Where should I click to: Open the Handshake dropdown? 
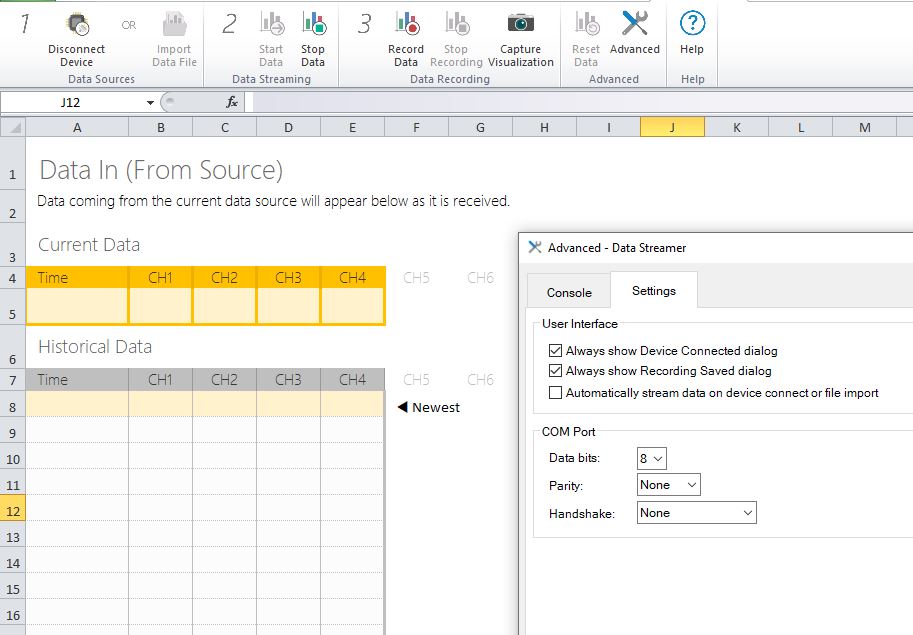click(x=697, y=513)
